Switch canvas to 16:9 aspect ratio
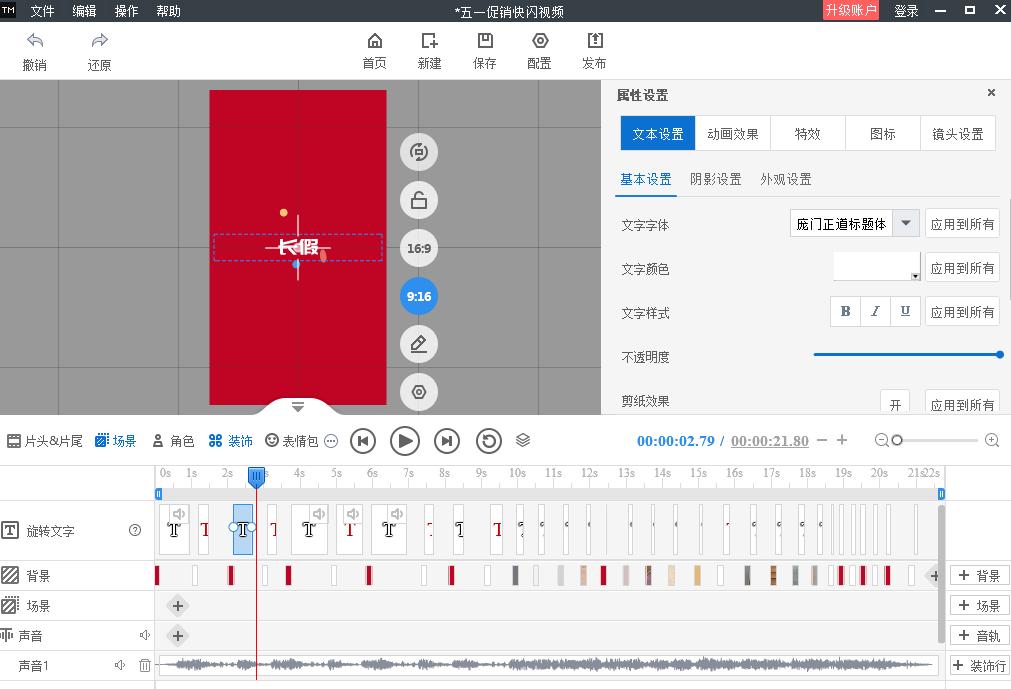Viewport: 1011px width, 689px height. (418, 248)
